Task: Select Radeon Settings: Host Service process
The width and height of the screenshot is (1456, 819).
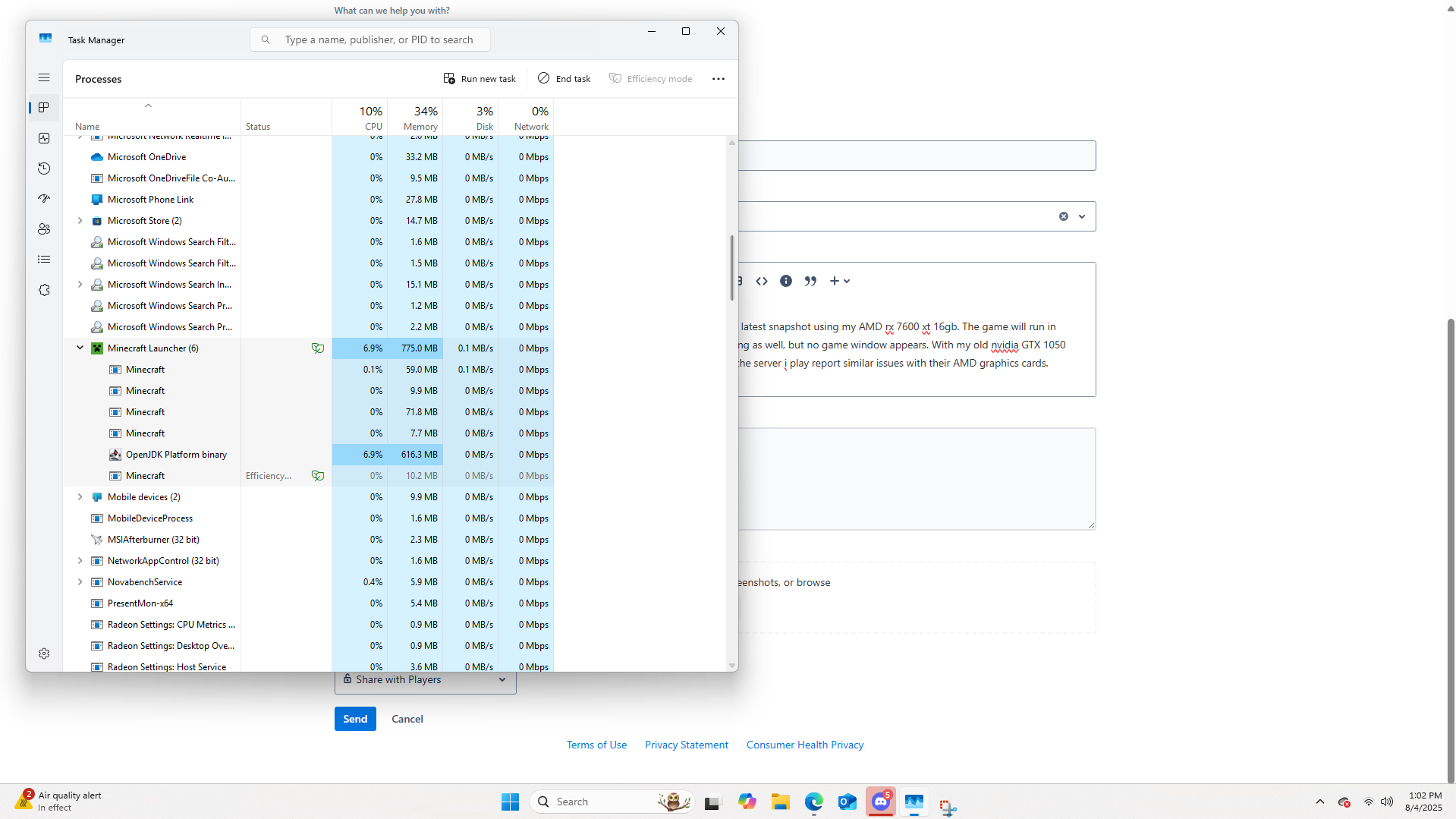Action: click(309, 666)
